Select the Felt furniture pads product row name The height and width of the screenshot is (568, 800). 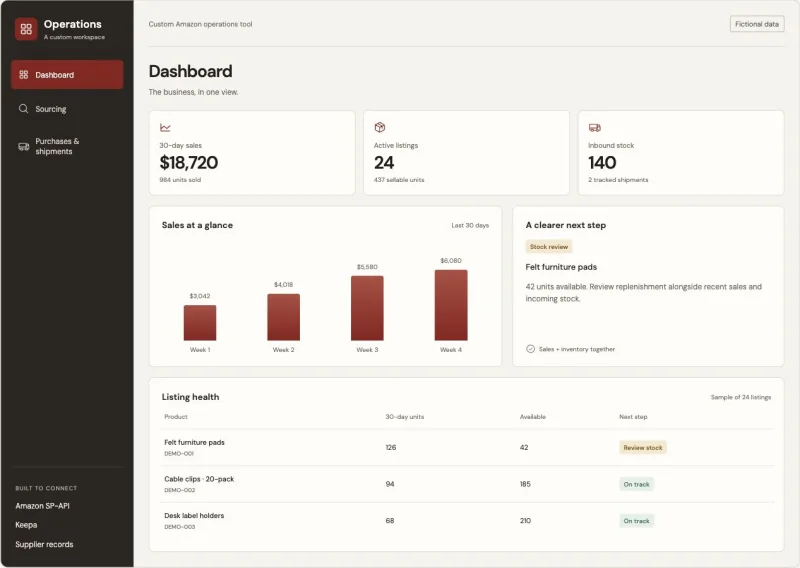tap(194, 442)
